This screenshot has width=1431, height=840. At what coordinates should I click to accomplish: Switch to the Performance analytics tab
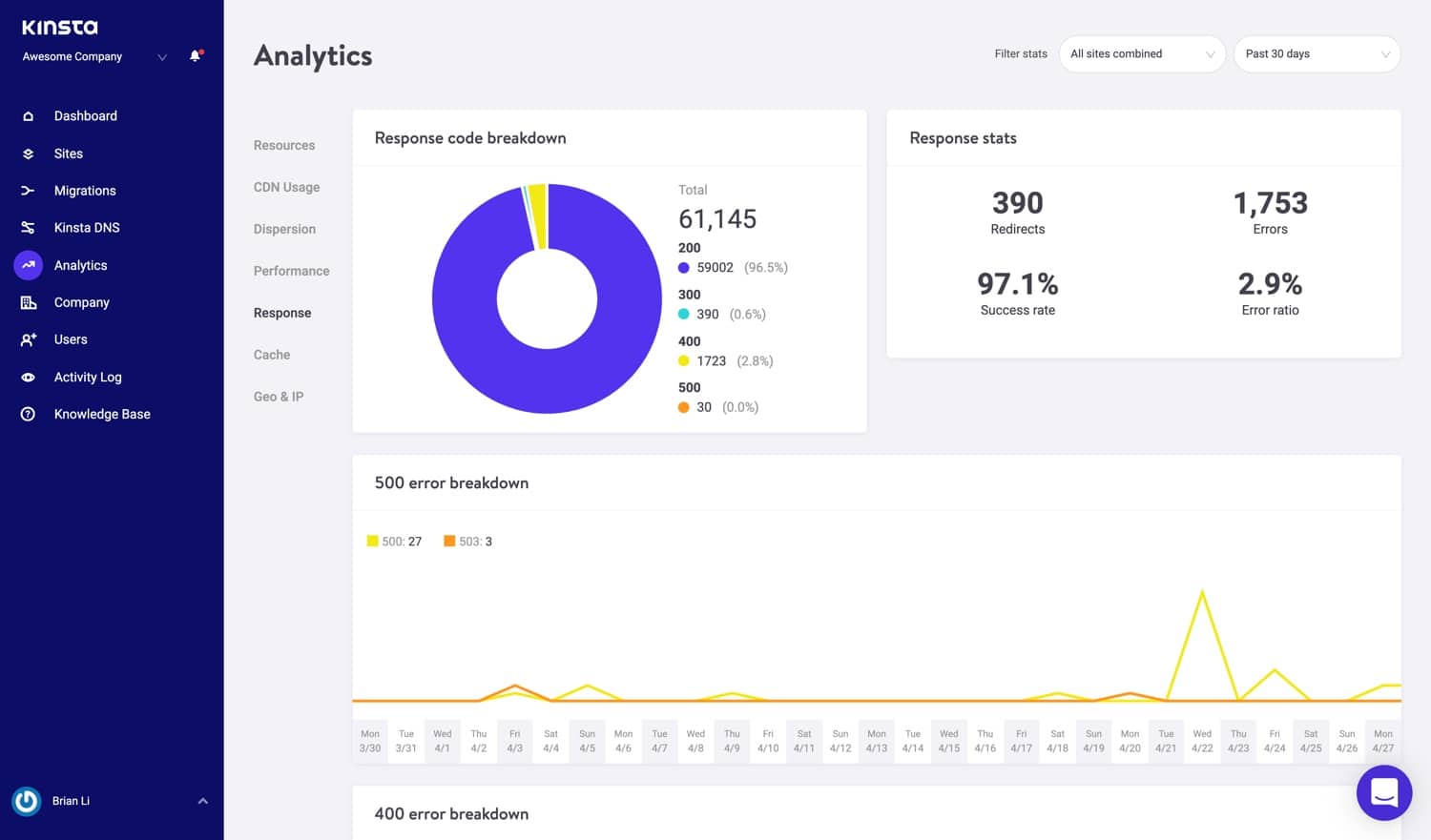[x=291, y=271]
